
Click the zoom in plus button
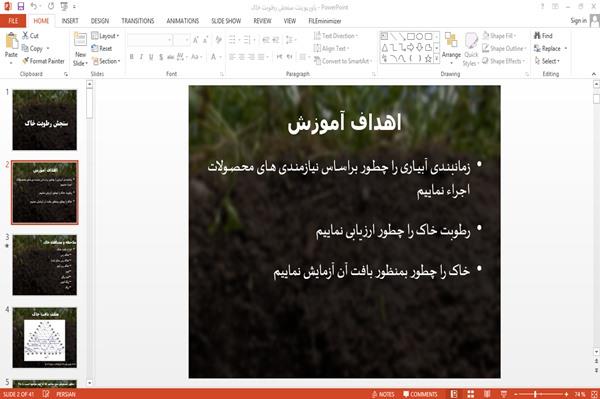pyautogui.click(x=566, y=394)
